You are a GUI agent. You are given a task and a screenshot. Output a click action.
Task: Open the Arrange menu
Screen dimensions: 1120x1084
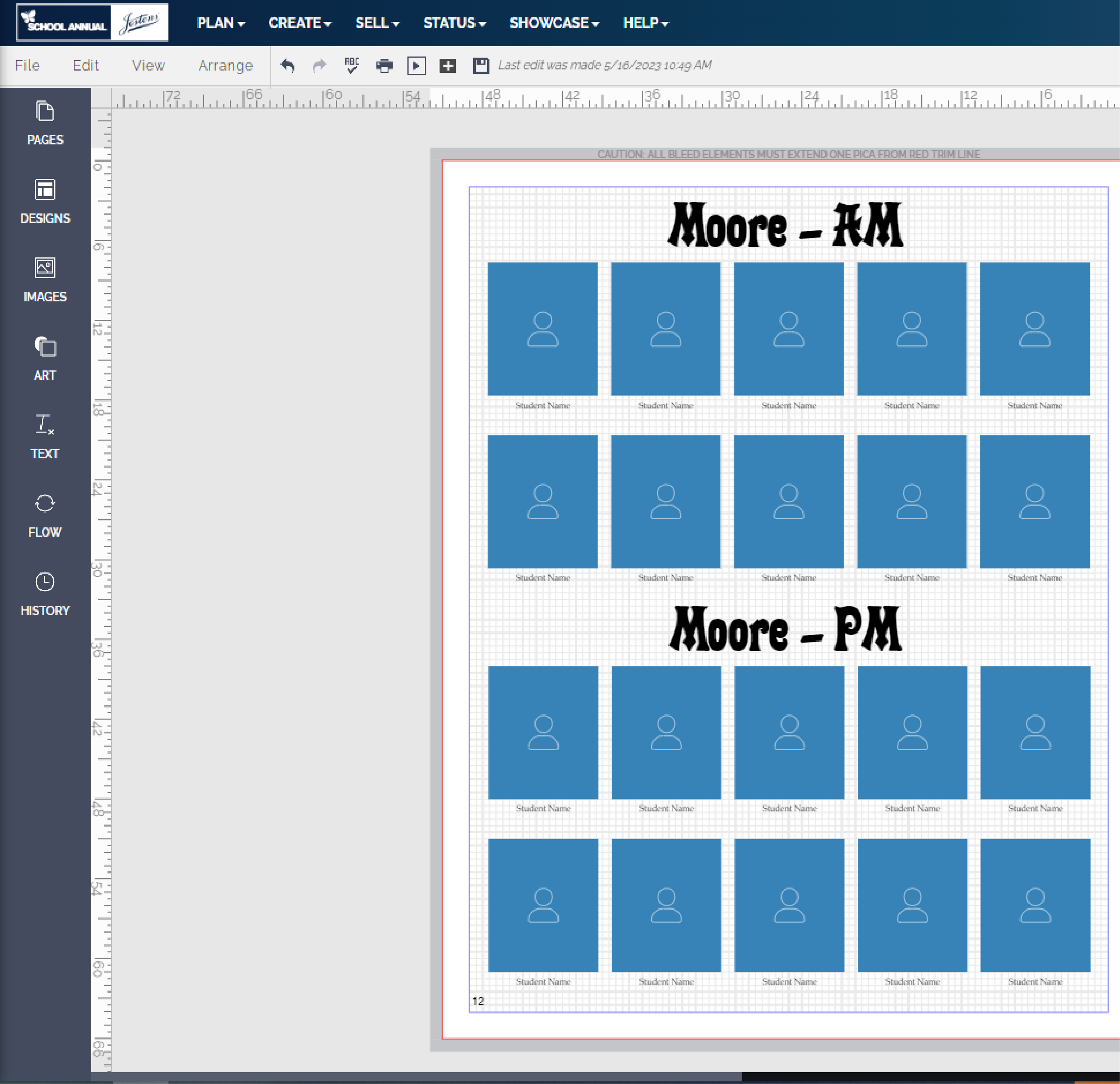(225, 66)
